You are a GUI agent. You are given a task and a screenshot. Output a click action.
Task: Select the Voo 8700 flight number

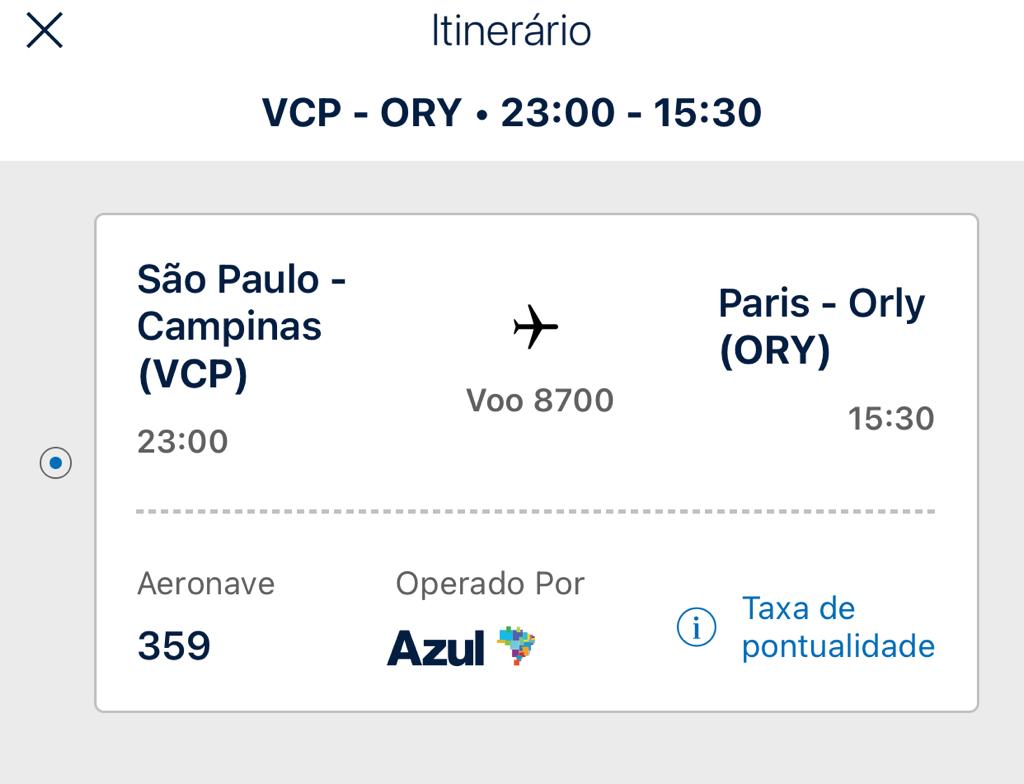pos(540,400)
